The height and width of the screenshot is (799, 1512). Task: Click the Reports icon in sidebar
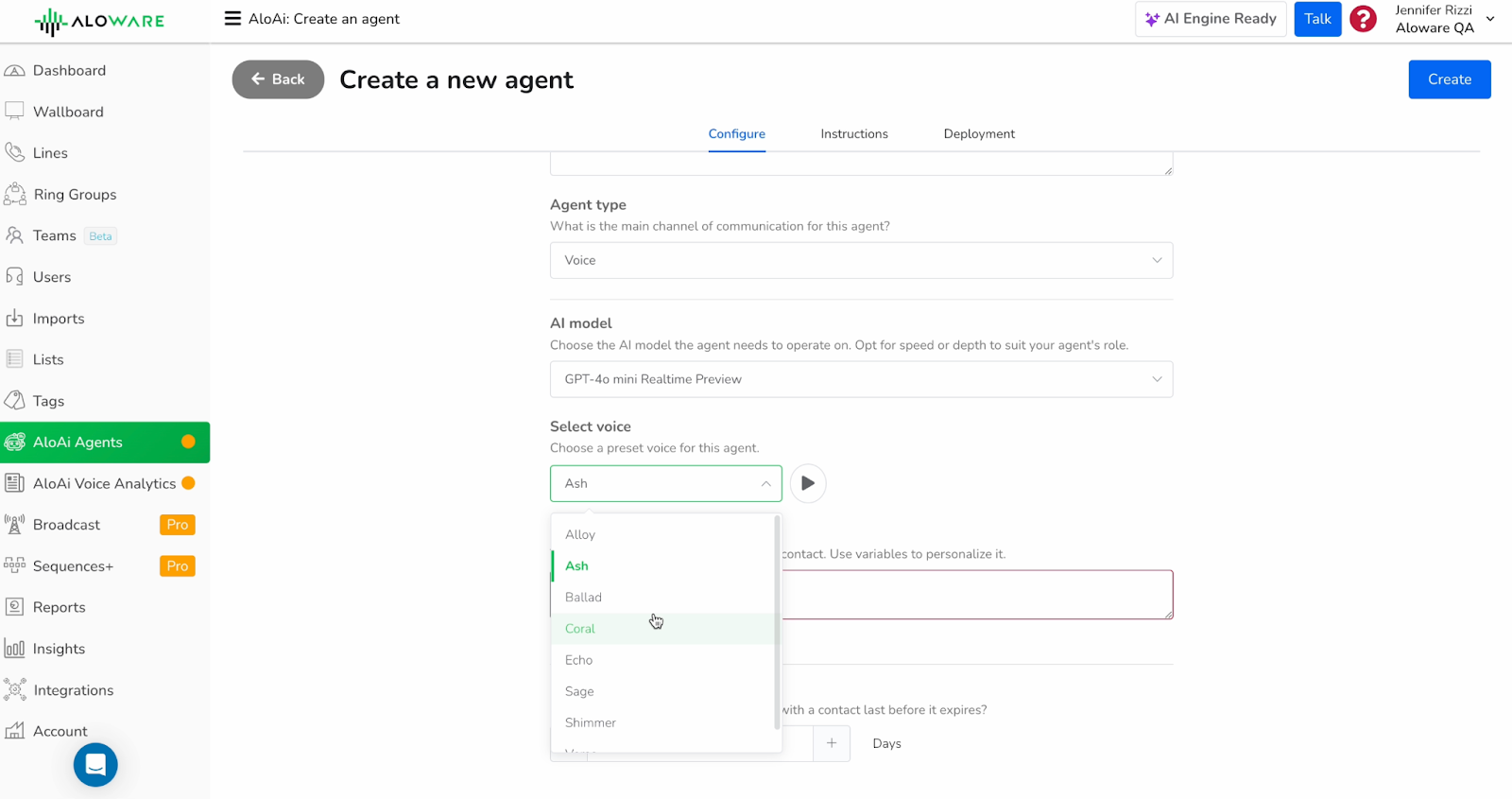point(14,607)
